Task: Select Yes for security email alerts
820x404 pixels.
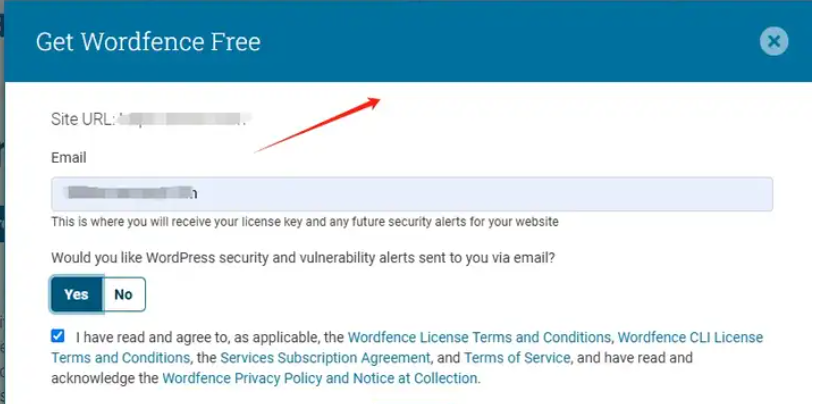Action: (76, 294)
